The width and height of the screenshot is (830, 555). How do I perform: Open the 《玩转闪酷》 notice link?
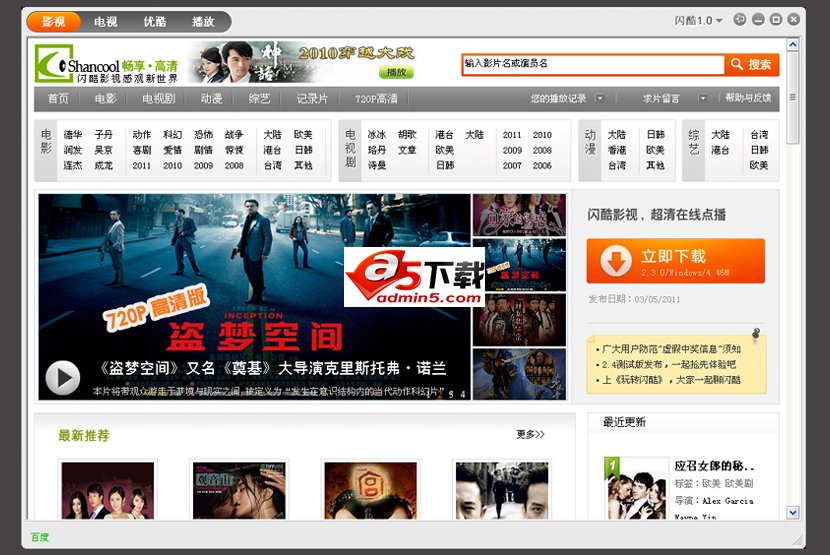[x=672, y=380]
